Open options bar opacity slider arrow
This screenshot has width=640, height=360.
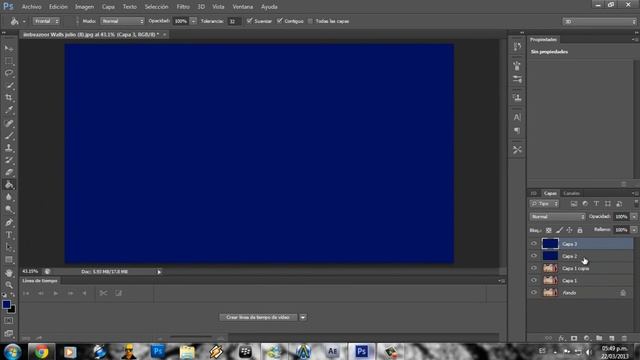[193, 21]
